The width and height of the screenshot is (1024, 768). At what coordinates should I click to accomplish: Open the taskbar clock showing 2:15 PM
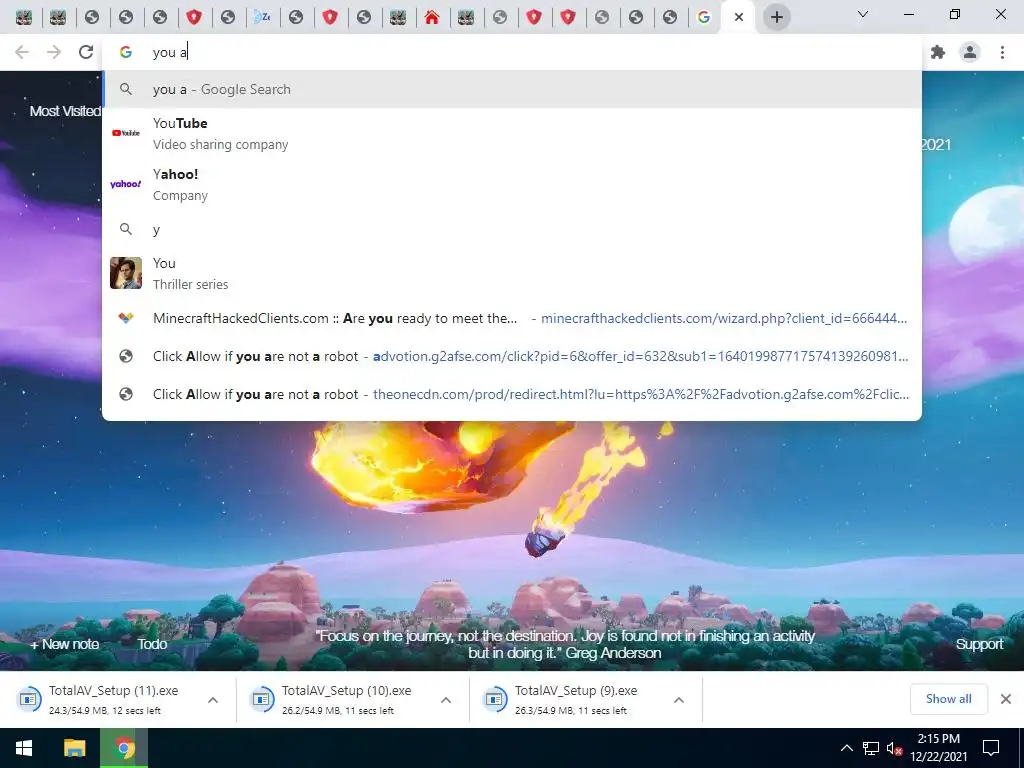click(938, 748)
